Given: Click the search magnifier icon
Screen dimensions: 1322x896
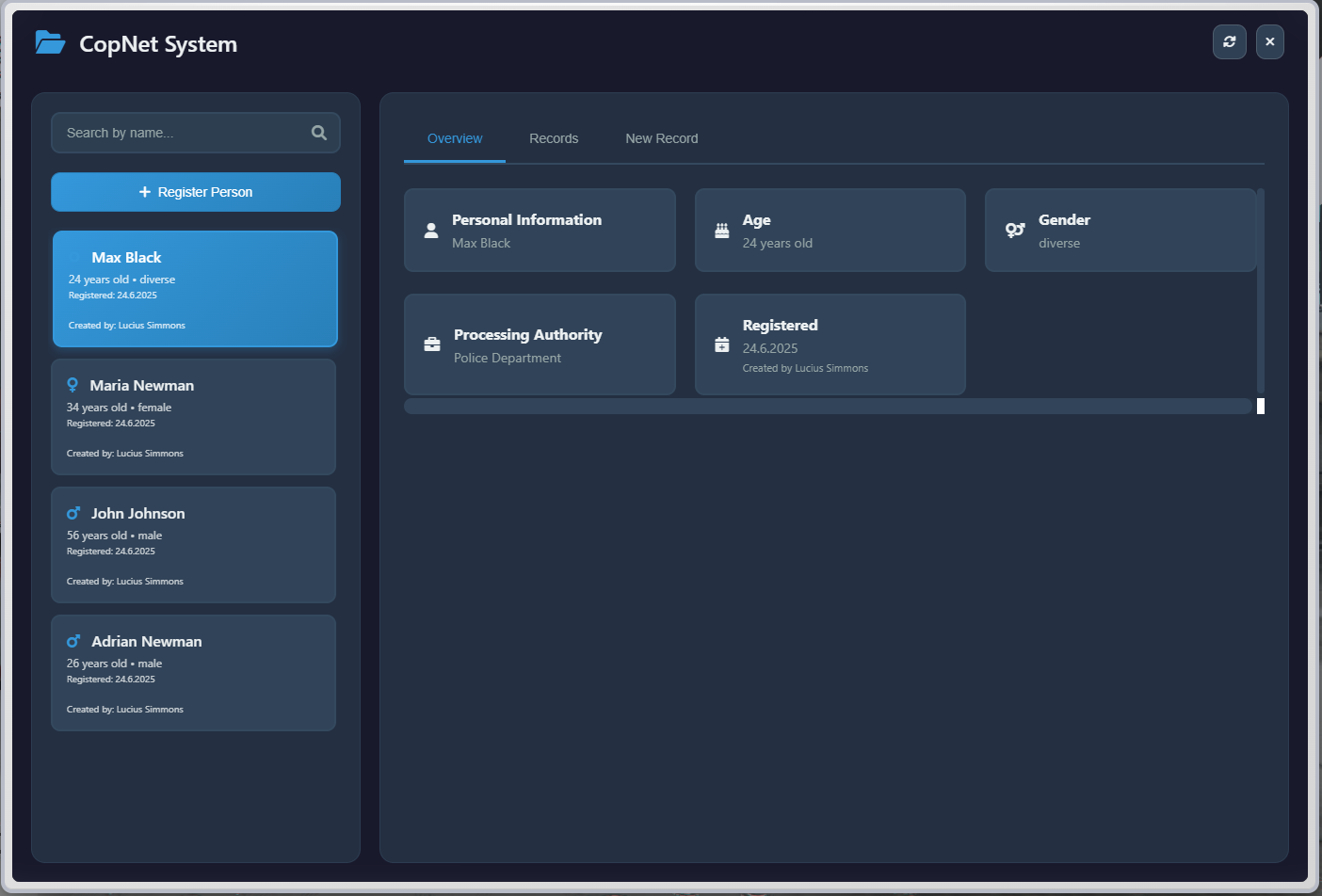Looking at the screenshot, I should 319,133.
